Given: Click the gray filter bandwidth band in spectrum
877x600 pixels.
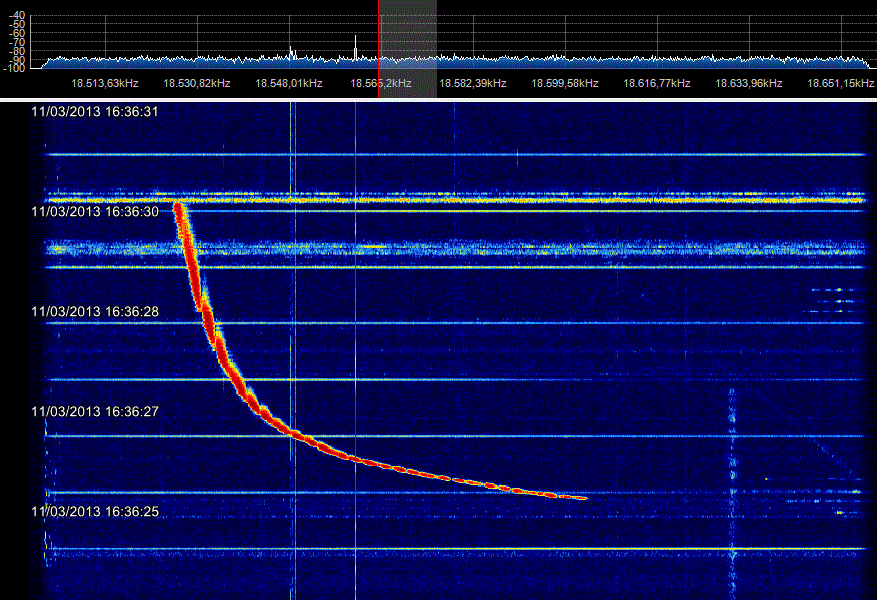Looking at the screenshot, I should [x=408, y=49].
